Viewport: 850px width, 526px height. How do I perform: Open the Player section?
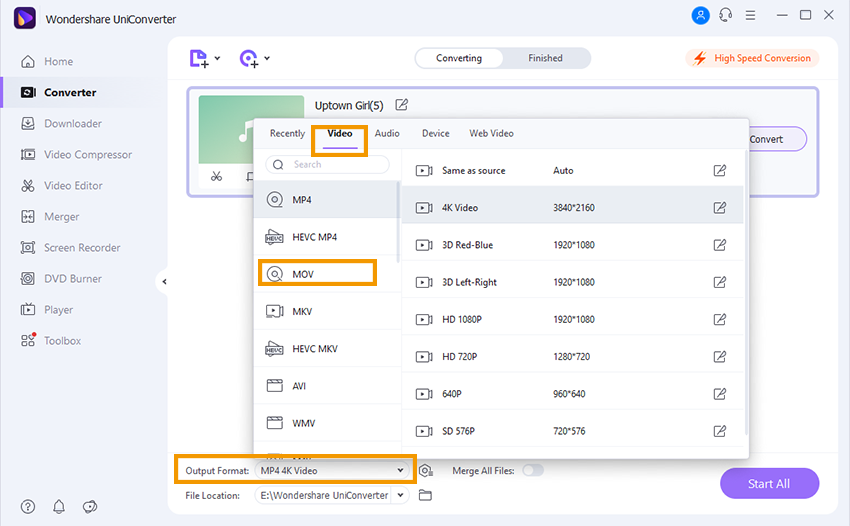click(46, 310)
